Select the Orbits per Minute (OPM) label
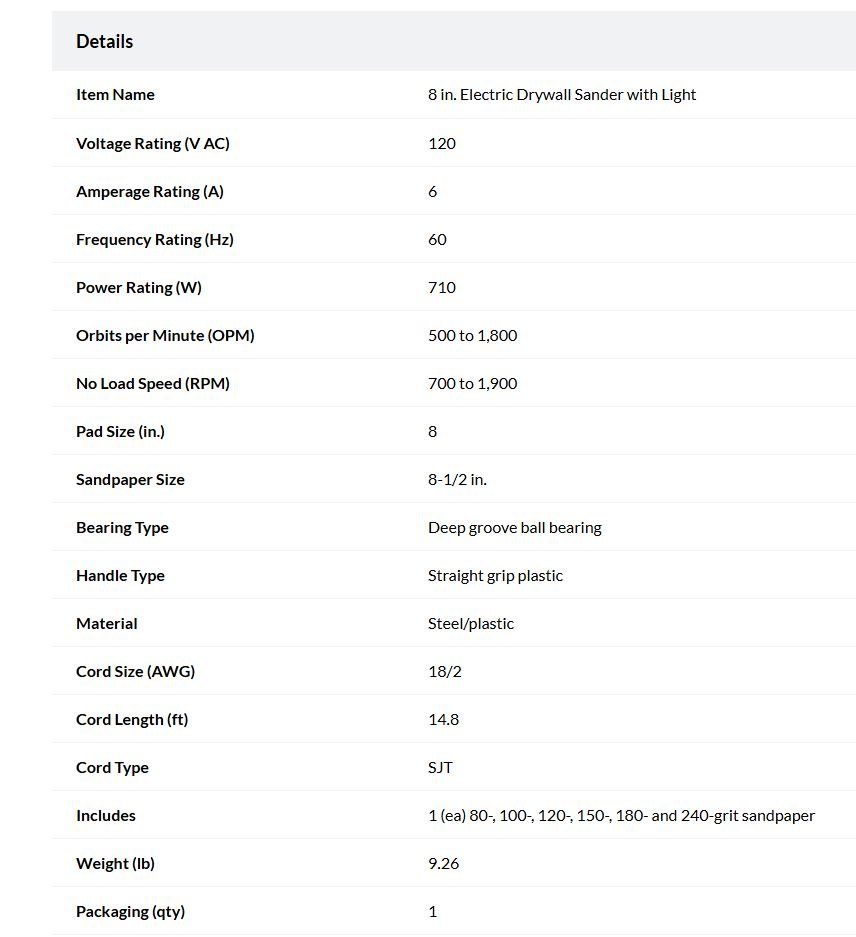Viewport: 856px width, 937px height. click(165, 335)
